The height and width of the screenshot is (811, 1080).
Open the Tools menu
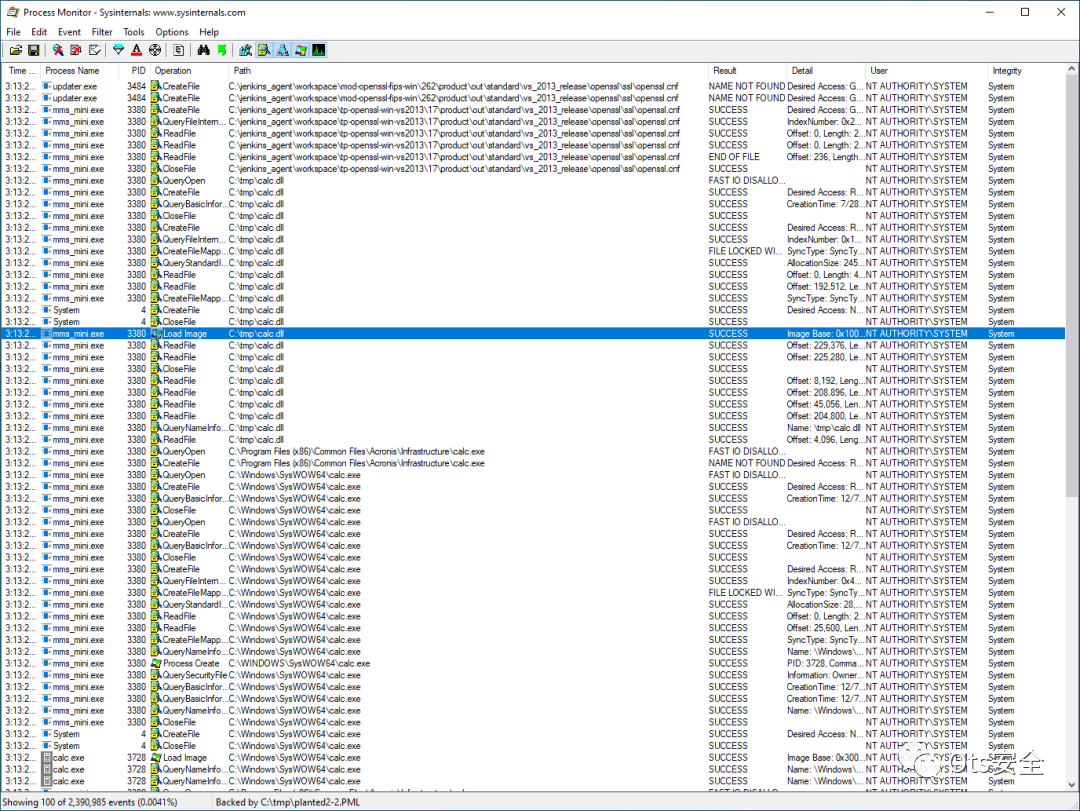click(x=134, y=32)
